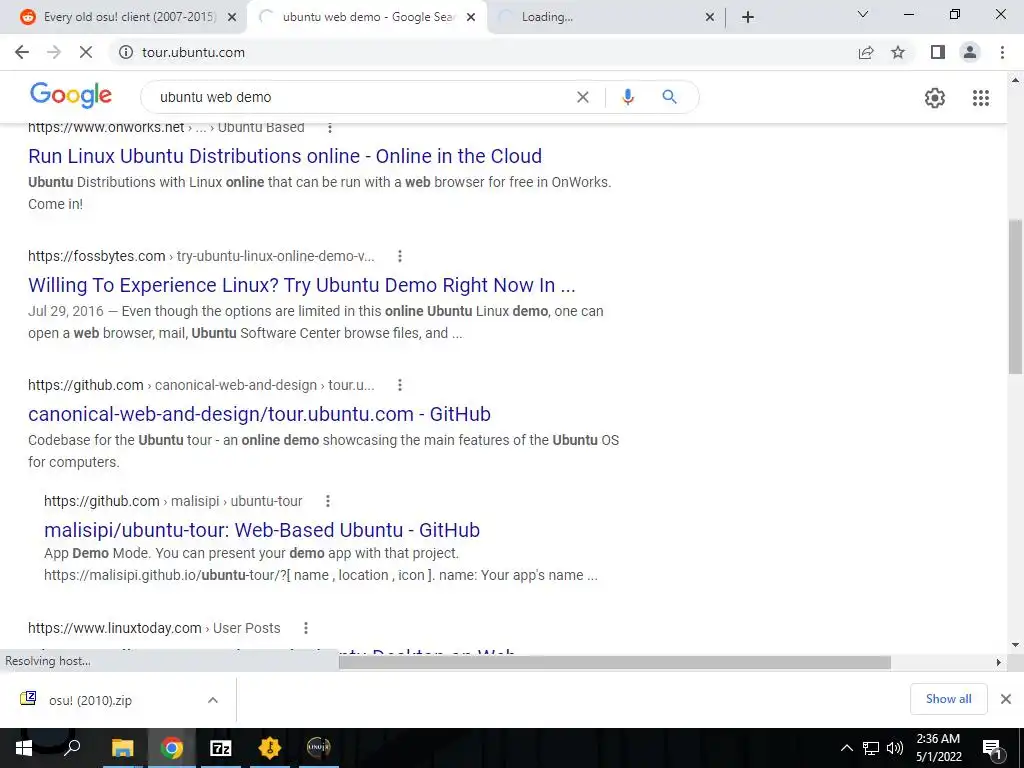Click the forward navigation arrow

click(x=54, y=52)
